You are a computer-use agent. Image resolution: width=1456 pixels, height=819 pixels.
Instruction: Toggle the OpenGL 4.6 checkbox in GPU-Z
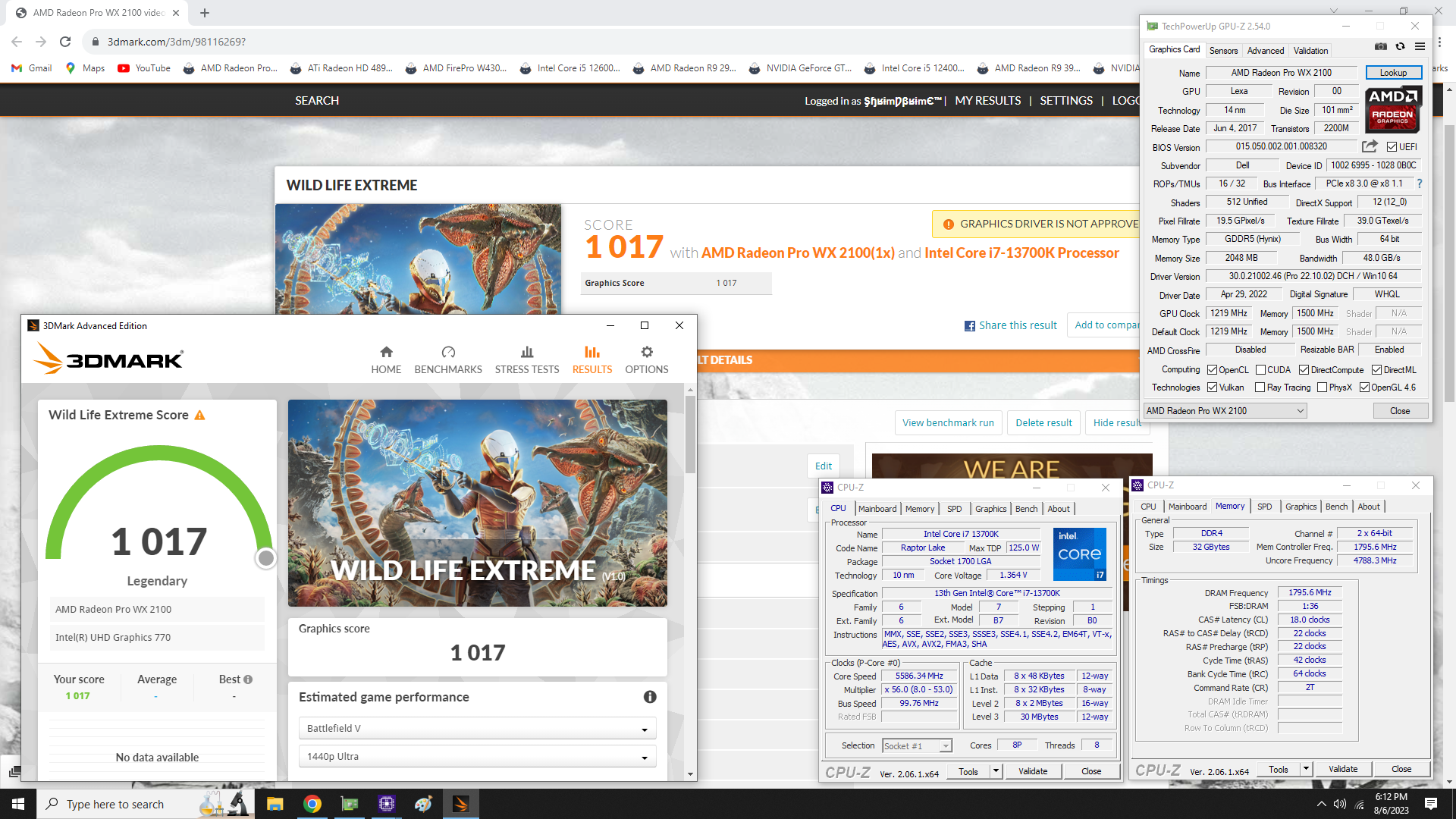pos(1364,388)
